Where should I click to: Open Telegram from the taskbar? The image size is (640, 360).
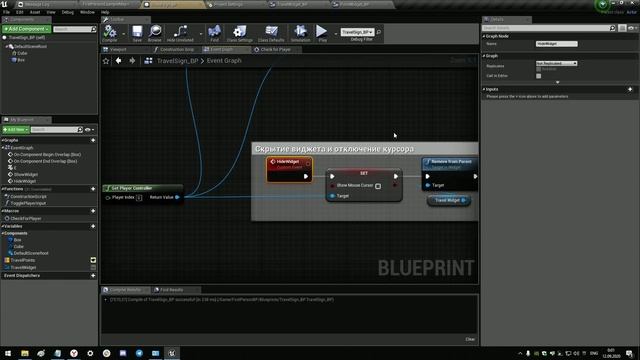tap(139, 353)
